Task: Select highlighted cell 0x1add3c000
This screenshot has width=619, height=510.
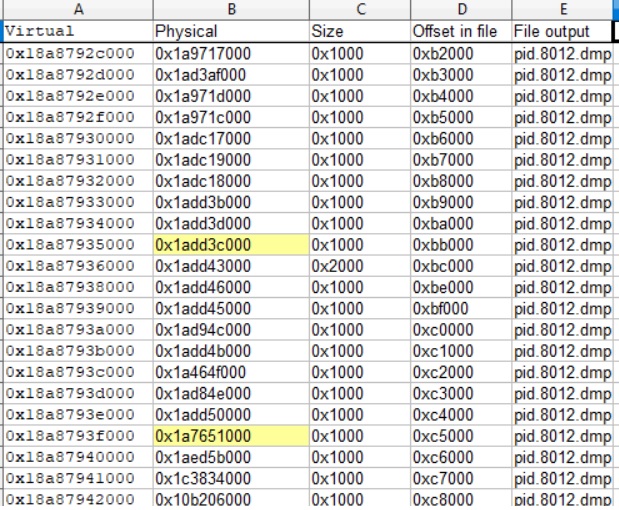Action: (x=231, y=245)
